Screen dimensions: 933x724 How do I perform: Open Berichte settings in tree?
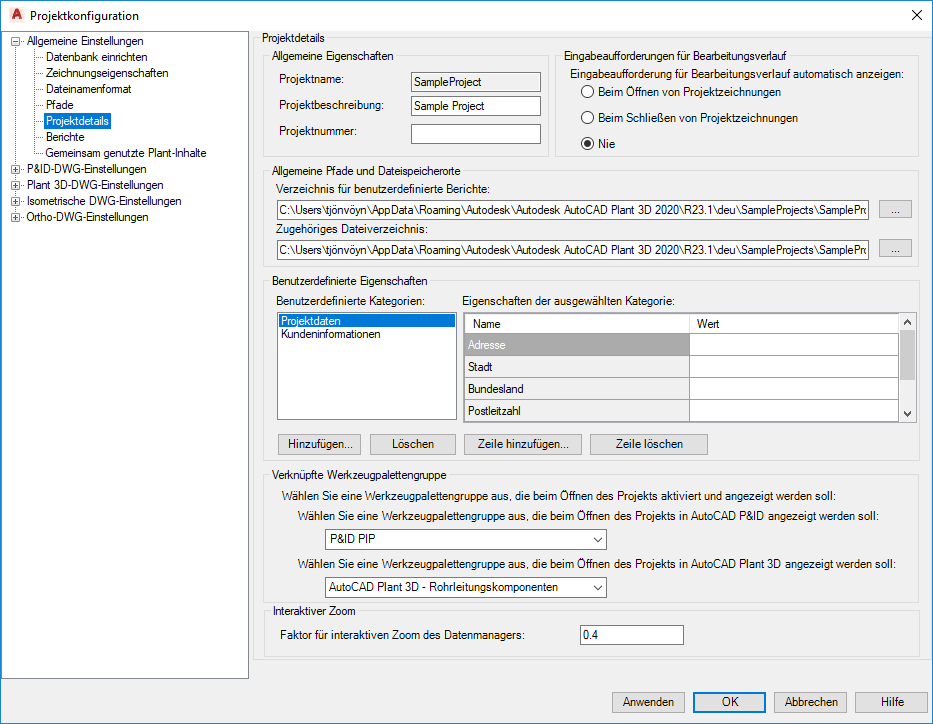coord(65,137)
